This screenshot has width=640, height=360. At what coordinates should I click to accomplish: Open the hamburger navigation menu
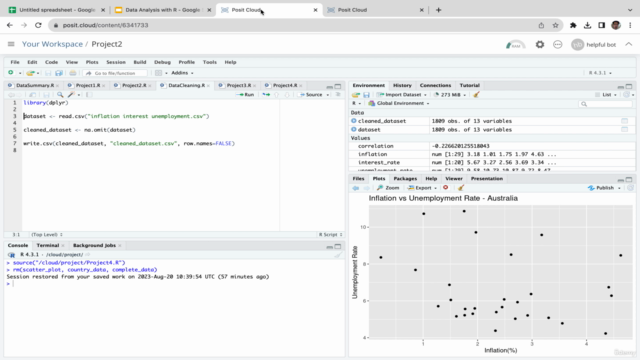(x=11, y=44)
